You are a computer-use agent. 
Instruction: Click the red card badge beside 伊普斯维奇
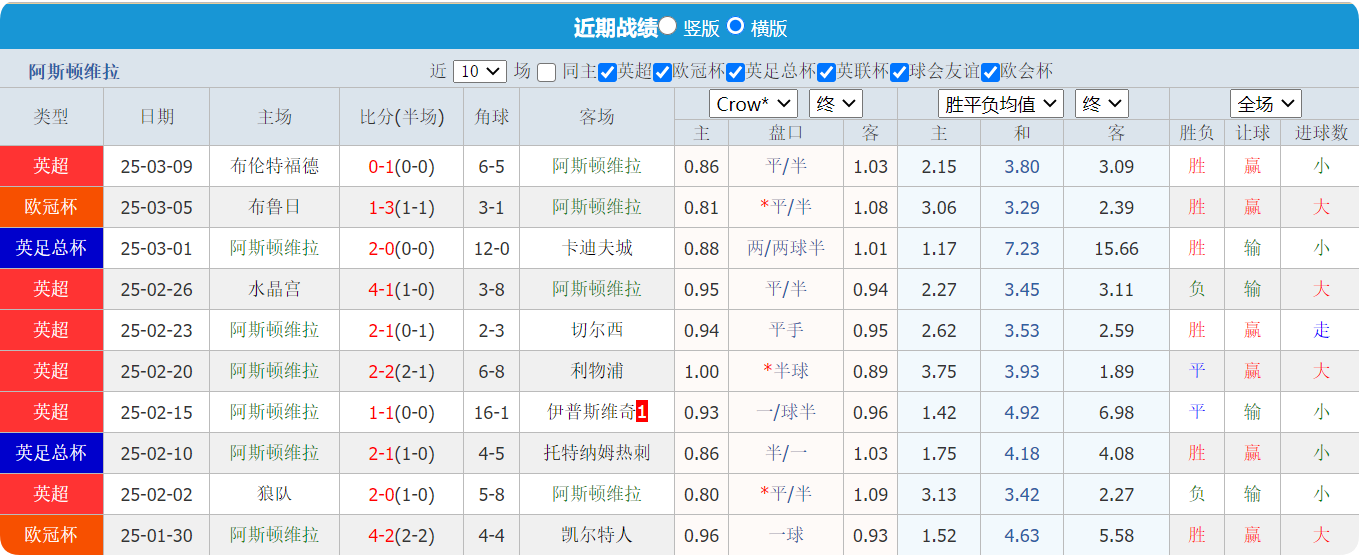pyautogui.click(x=642, y=412)
